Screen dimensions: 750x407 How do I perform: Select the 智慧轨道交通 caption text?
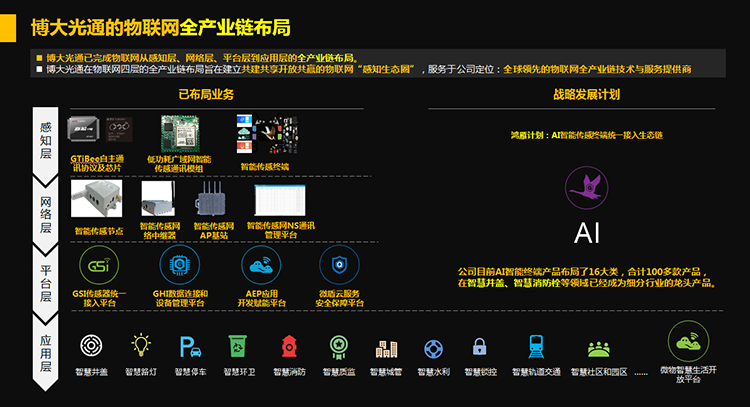(536, 372)
